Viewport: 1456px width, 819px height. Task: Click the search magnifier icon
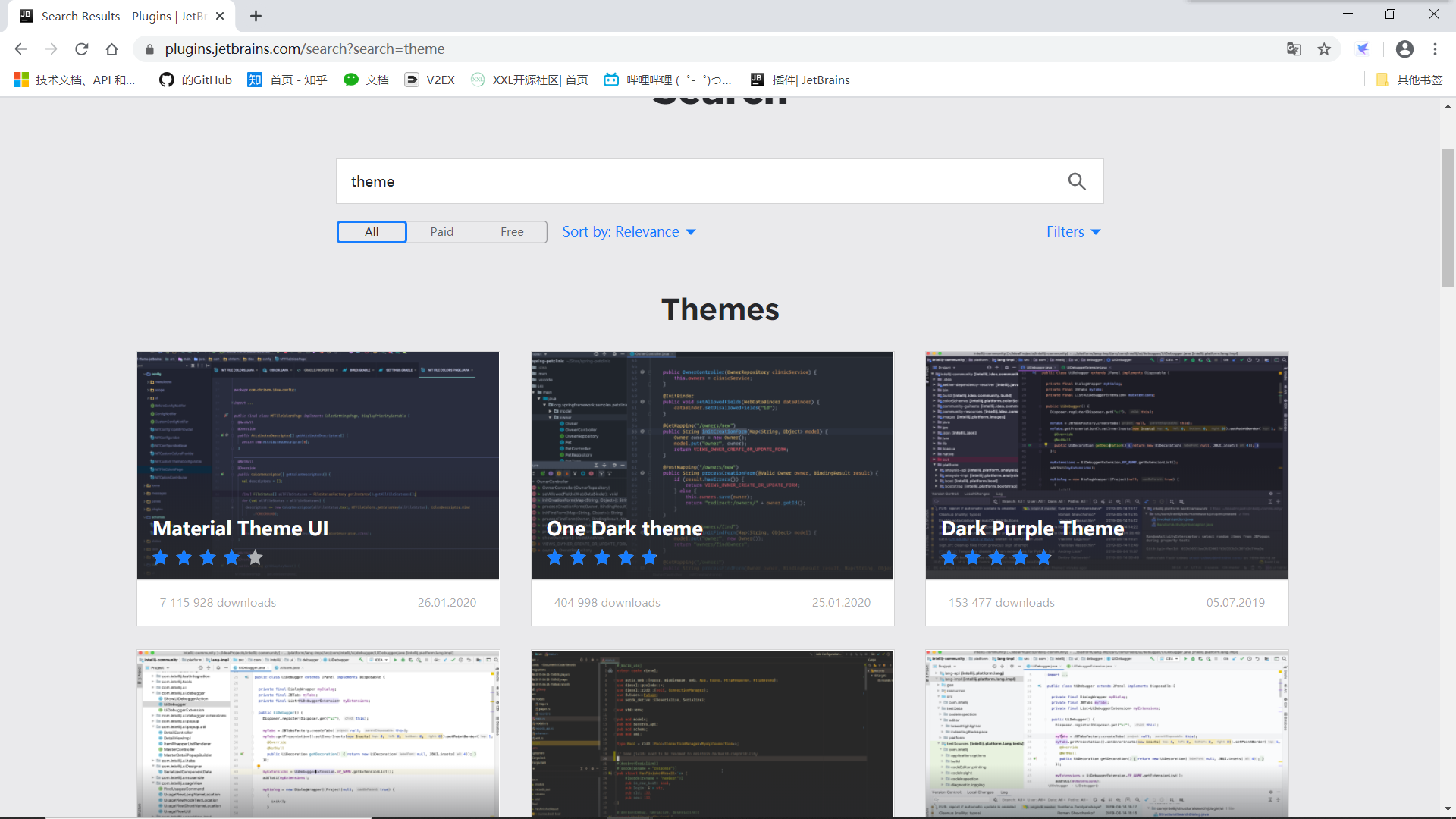(1076, 181)
